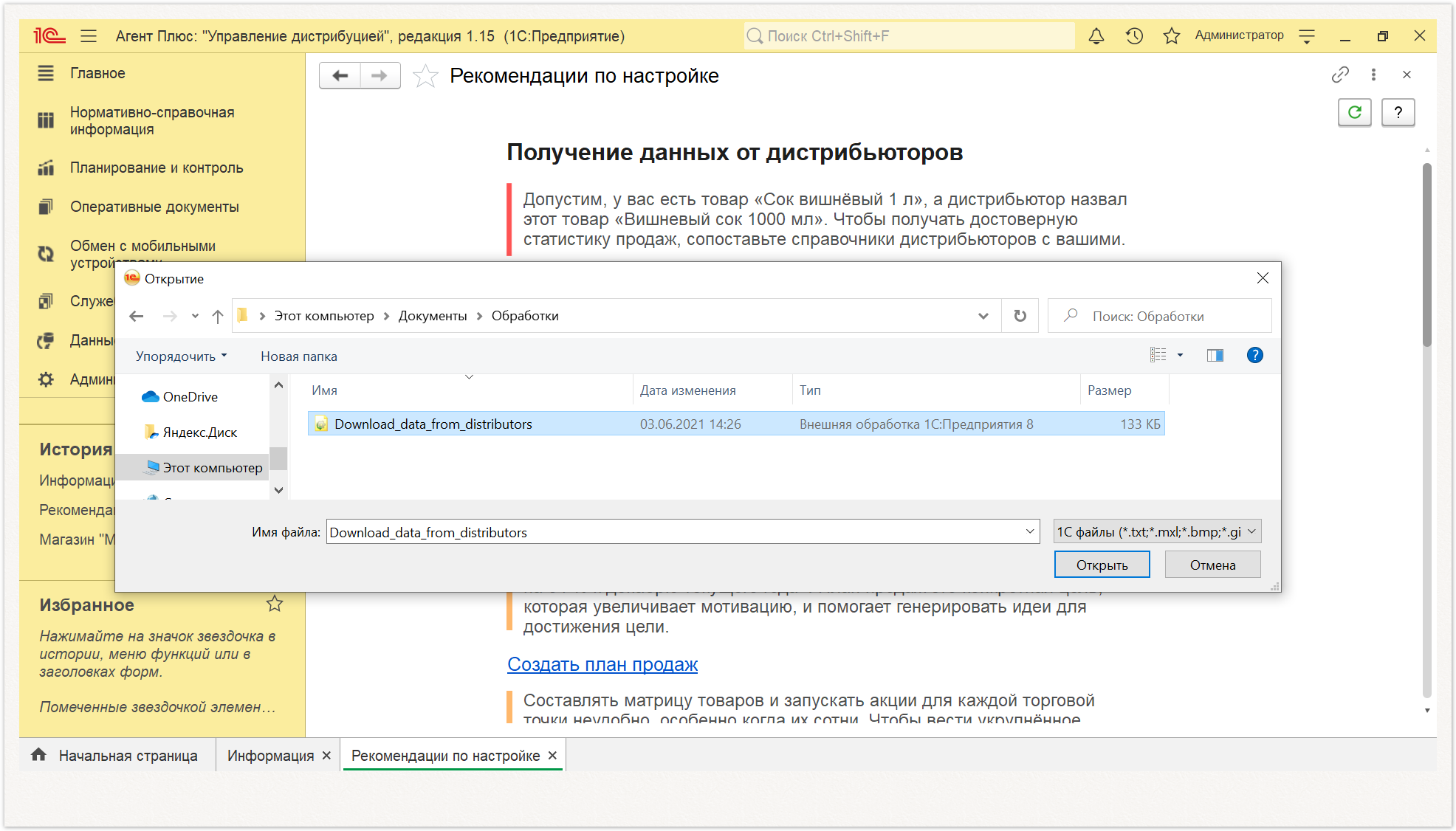The image size is (1456, 831).
Task: Open help with the question mark button
Action: click(x=1398, y=112)
